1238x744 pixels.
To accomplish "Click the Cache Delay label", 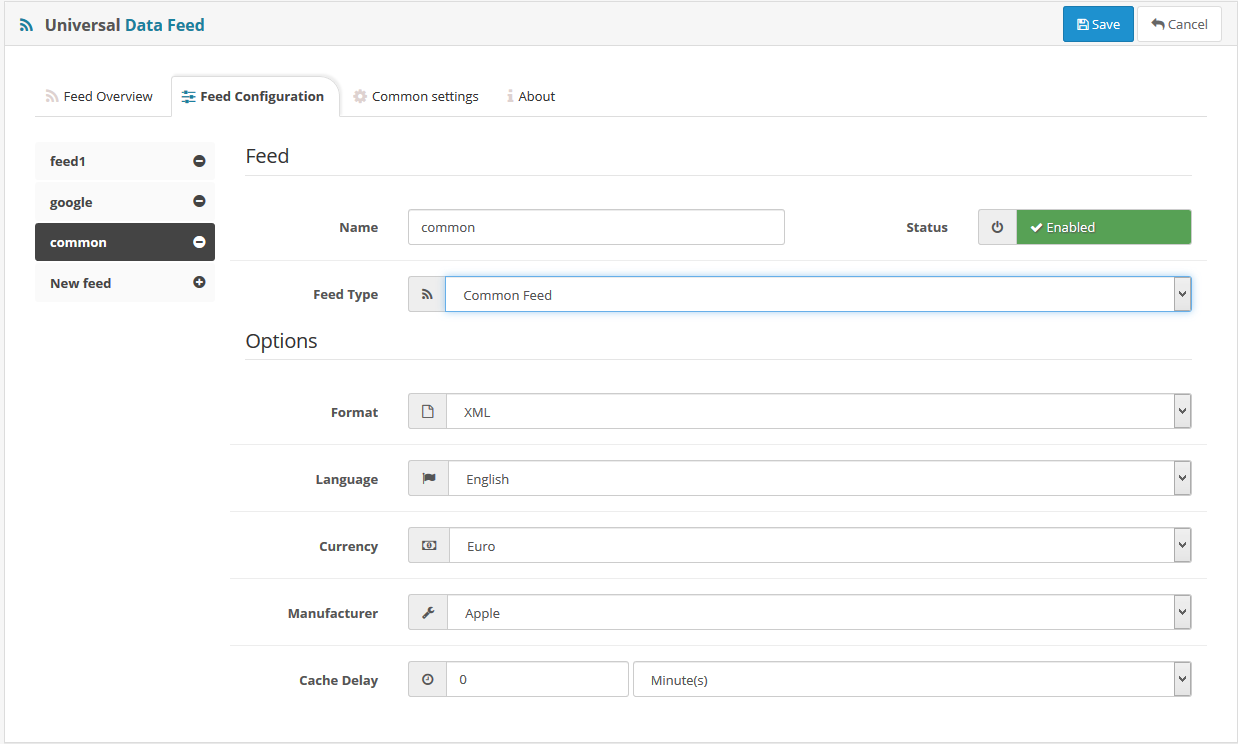I will pyautogui.click(x=338, y=680).
